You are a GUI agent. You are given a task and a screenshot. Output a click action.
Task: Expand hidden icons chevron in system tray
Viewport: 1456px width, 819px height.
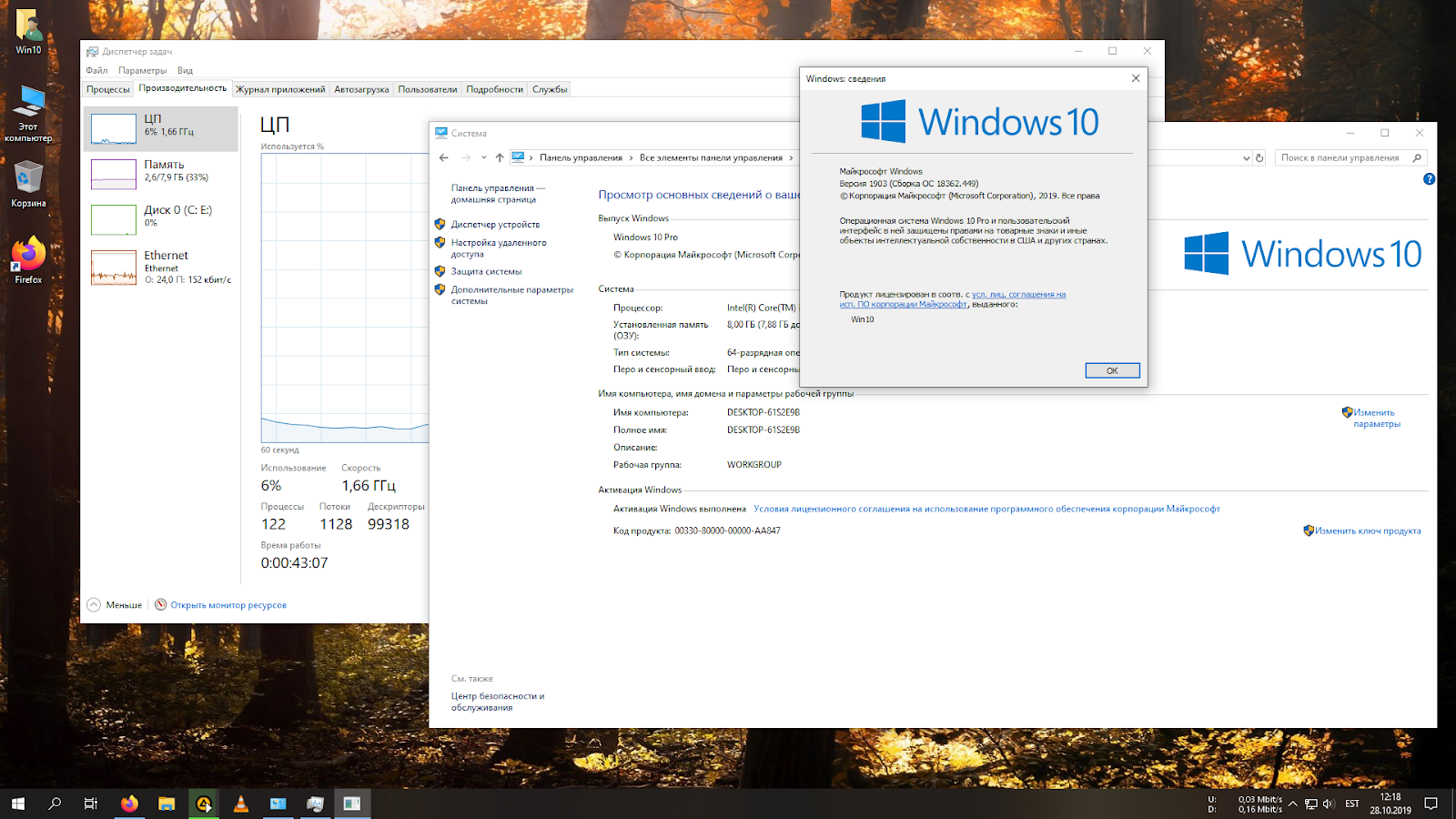coord(1293,804)
